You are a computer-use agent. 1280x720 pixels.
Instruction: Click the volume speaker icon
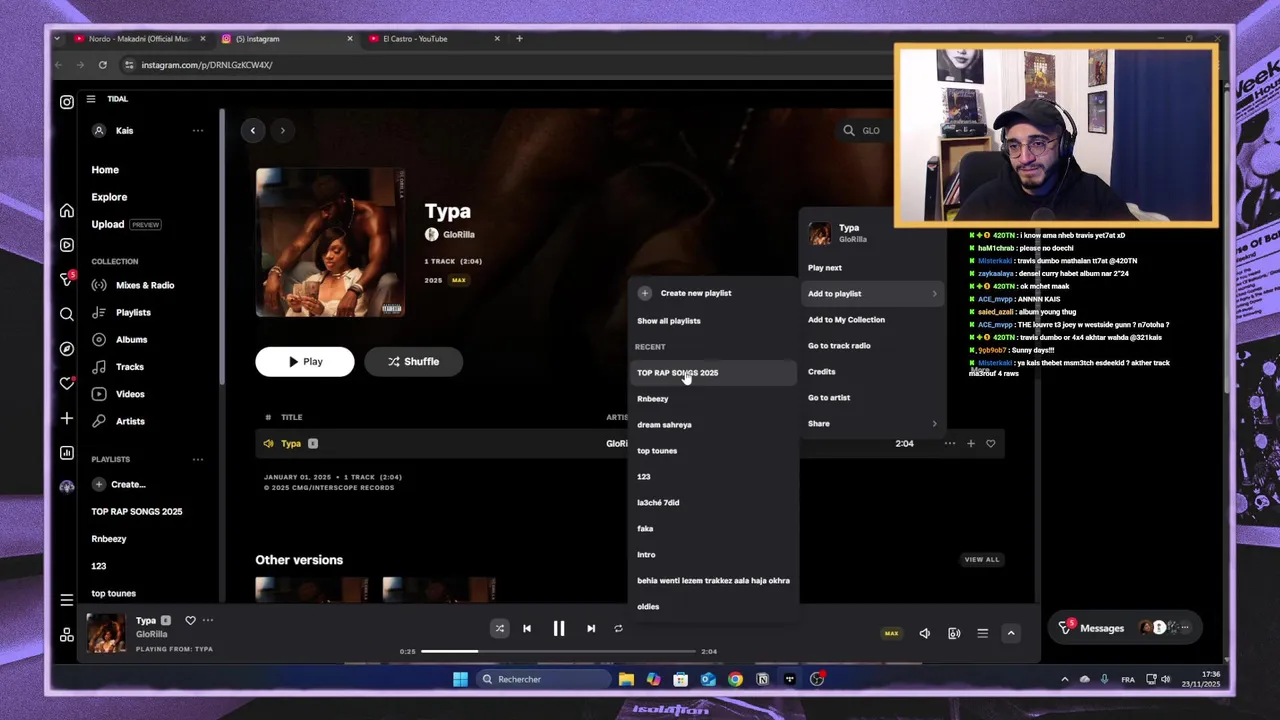[925, 633]
